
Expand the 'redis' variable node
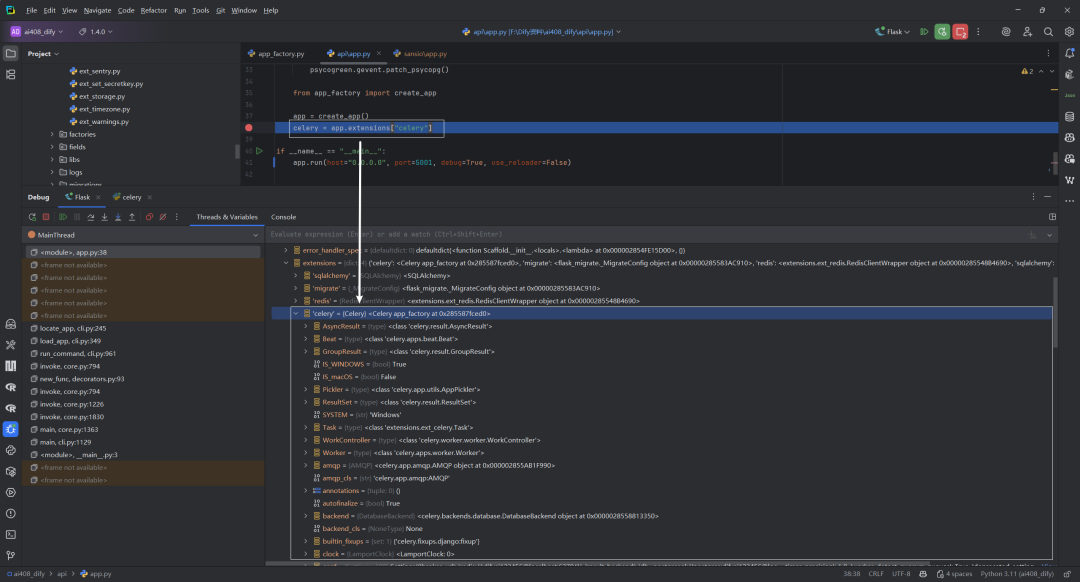pyautogui.click(x=296, y=301)
